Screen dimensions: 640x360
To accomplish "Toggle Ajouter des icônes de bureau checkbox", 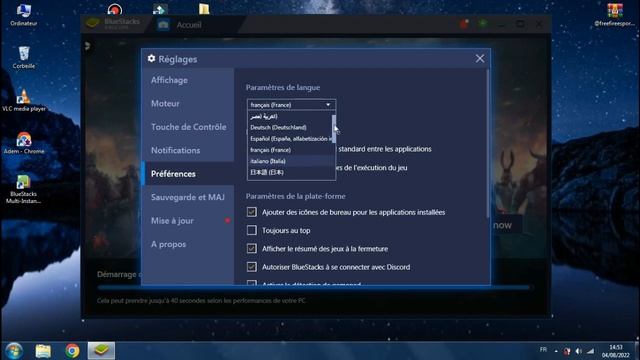I will coord(252,212).
